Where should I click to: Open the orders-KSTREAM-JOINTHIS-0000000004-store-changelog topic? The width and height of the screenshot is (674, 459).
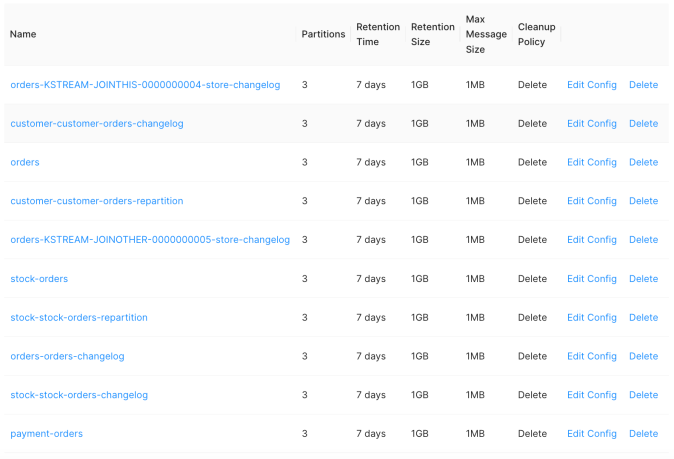pyautogui.click(x=145, y=85)
